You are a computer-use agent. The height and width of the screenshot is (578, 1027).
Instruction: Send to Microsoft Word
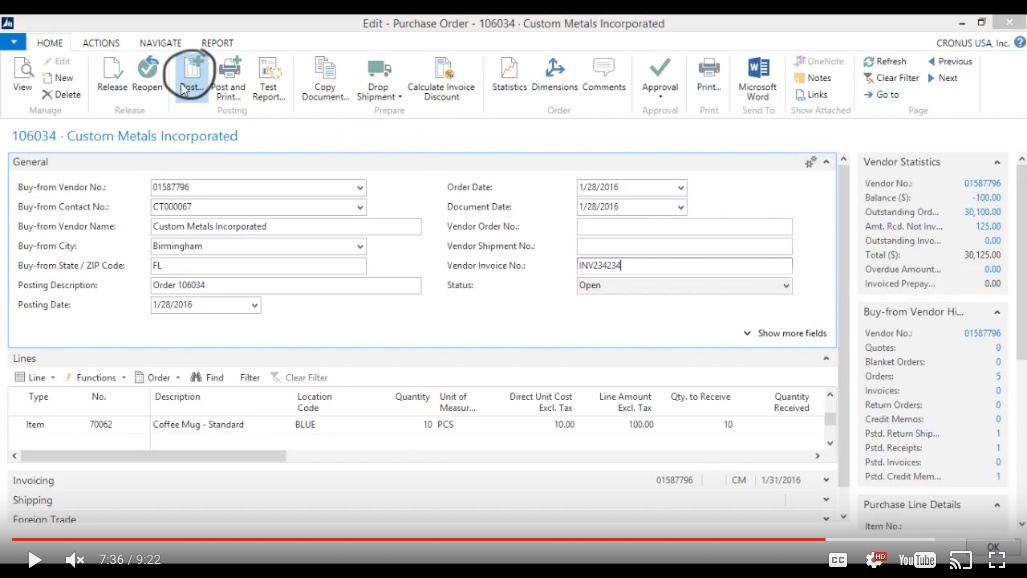point(758,79)
